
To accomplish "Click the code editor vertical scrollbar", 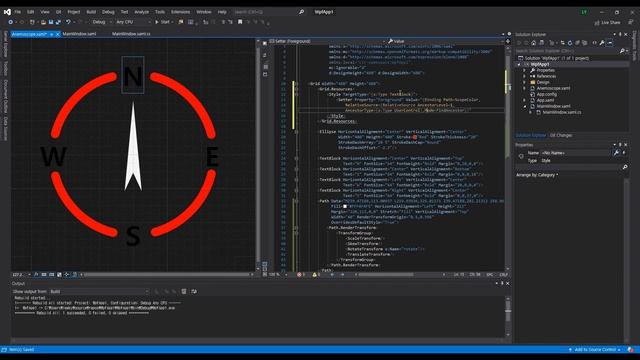I will [x=508, y=157].
